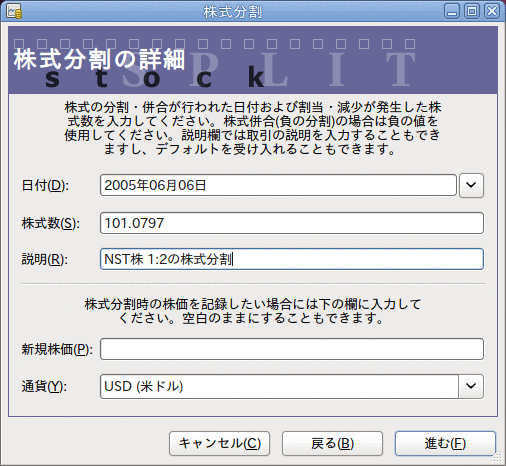This screenshot has height=466, width=506.
Task: Click the 株式数(S) label
Action: click(x=51, y=223)
